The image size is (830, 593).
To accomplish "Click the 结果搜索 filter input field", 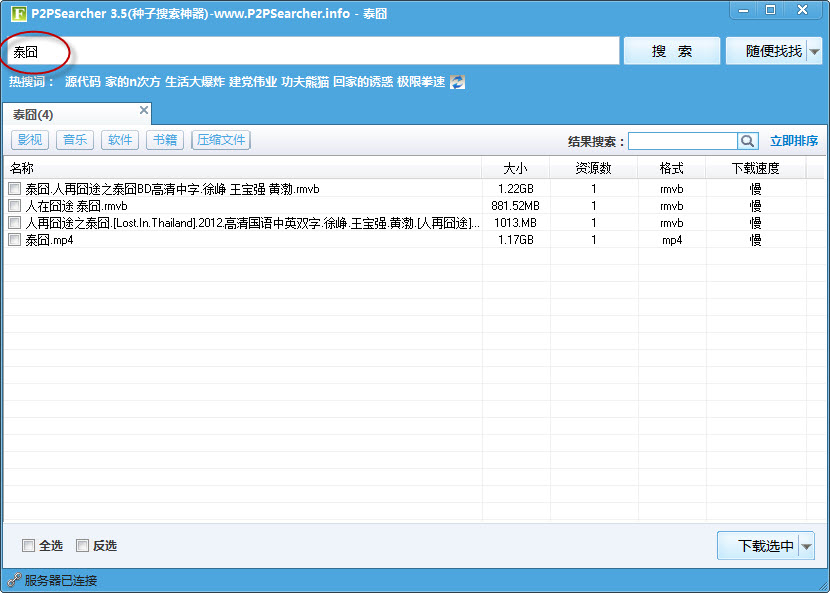I will [683, 141].
